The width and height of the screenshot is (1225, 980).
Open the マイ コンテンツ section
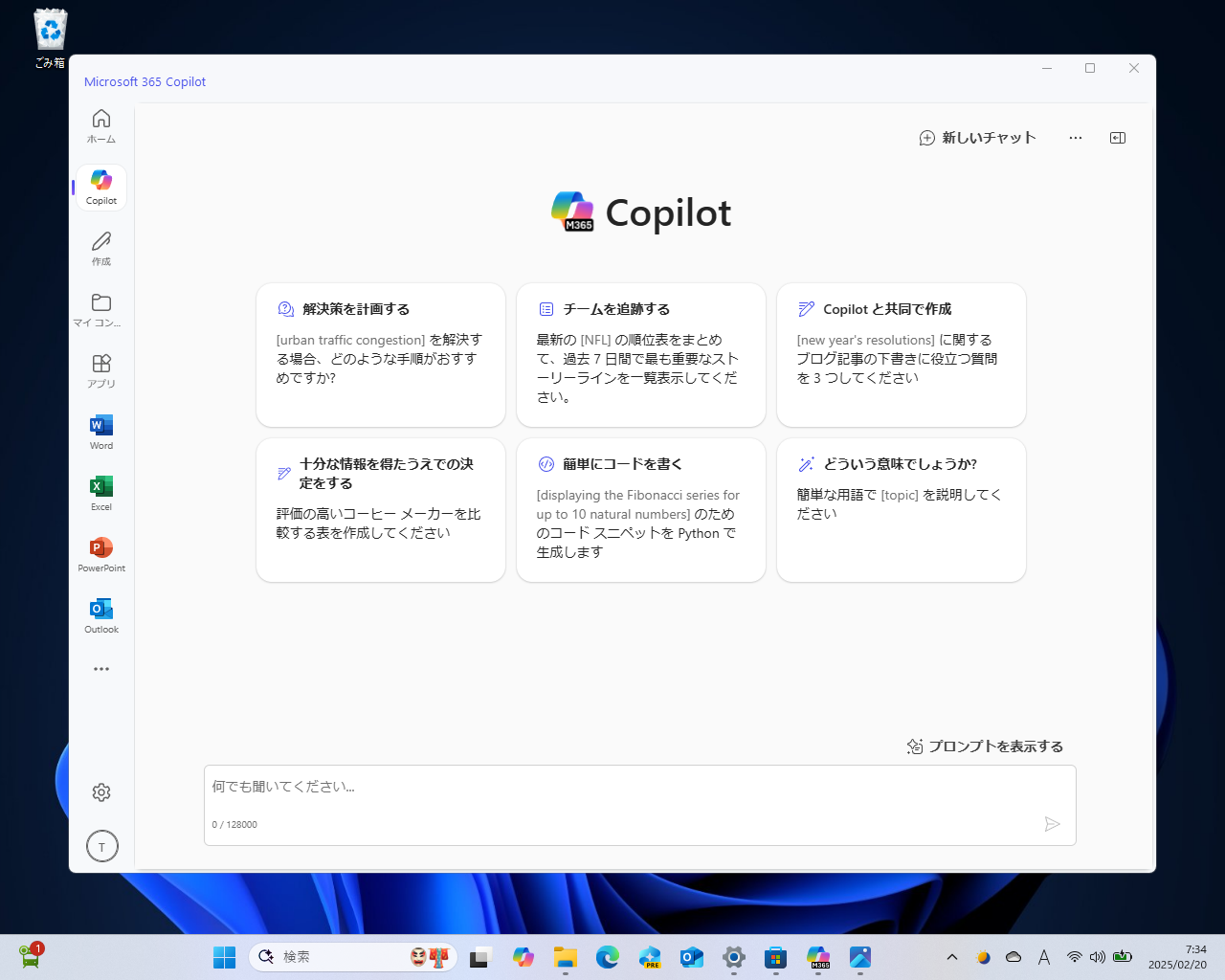click(100, 309)
